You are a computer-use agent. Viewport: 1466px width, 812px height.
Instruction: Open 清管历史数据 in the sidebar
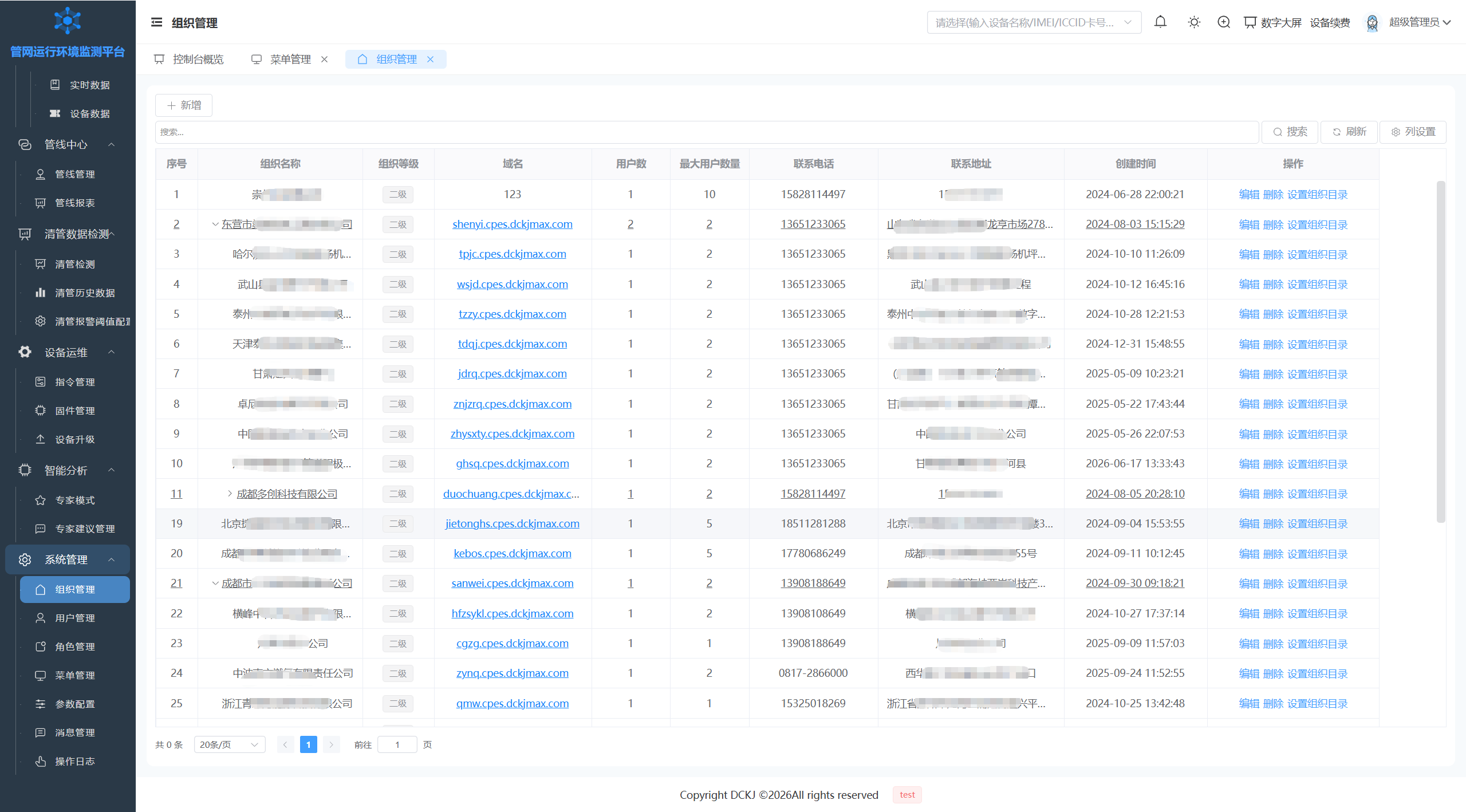(75, 293)
